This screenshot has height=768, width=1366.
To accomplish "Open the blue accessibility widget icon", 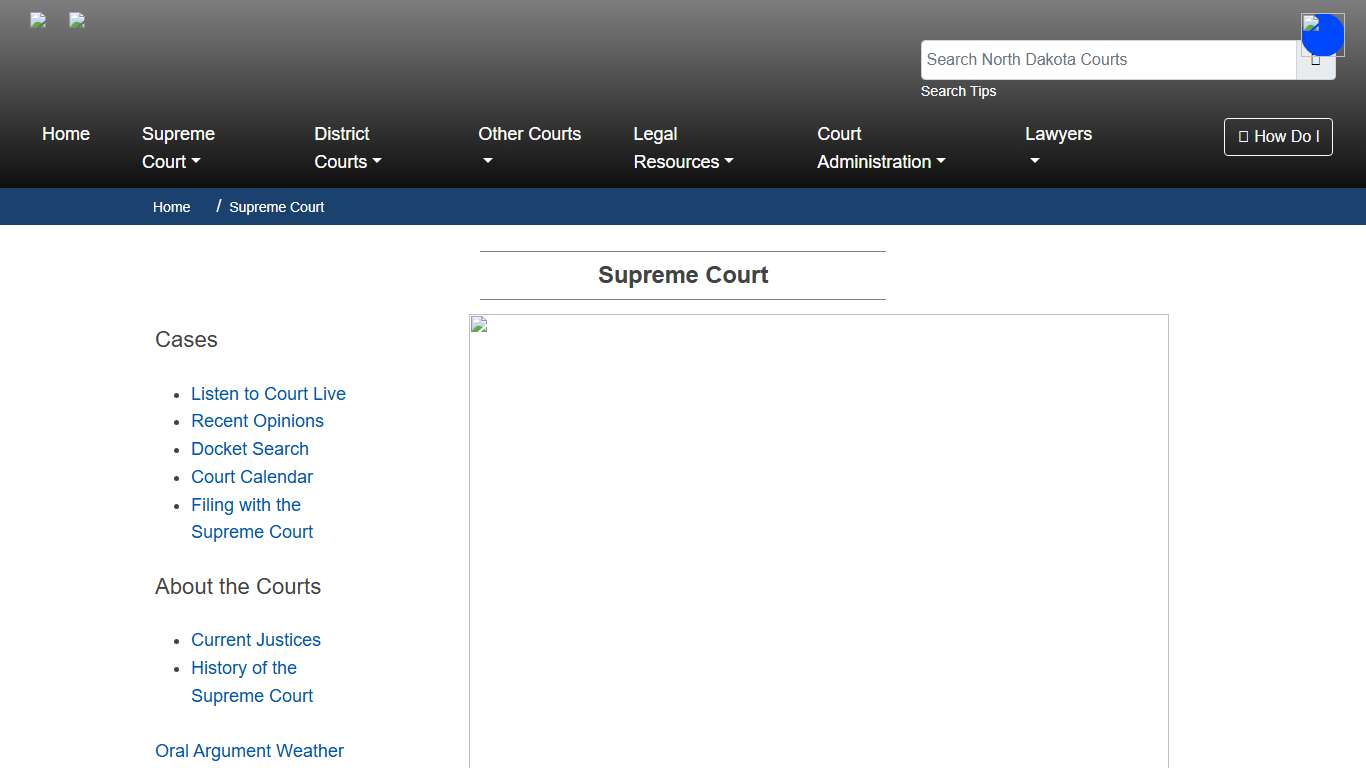I will tap(1322, 34).
